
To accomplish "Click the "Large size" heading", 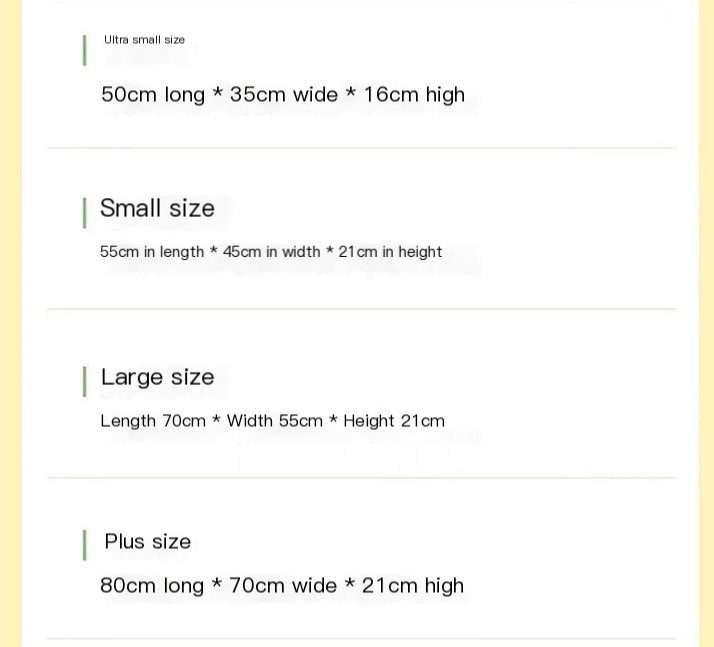I will pos(157,377).
